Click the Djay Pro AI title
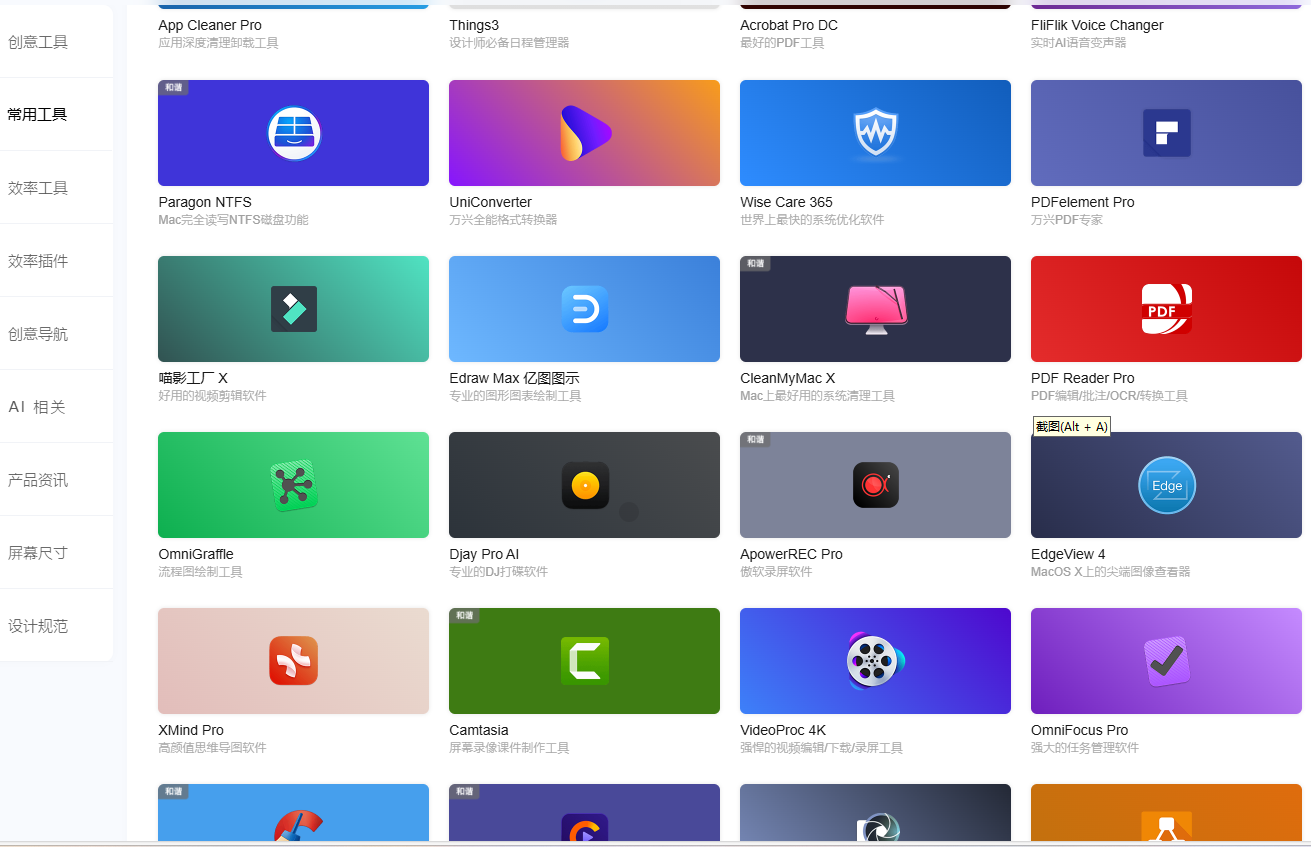Screen dimensions: 1311x847 484,554
